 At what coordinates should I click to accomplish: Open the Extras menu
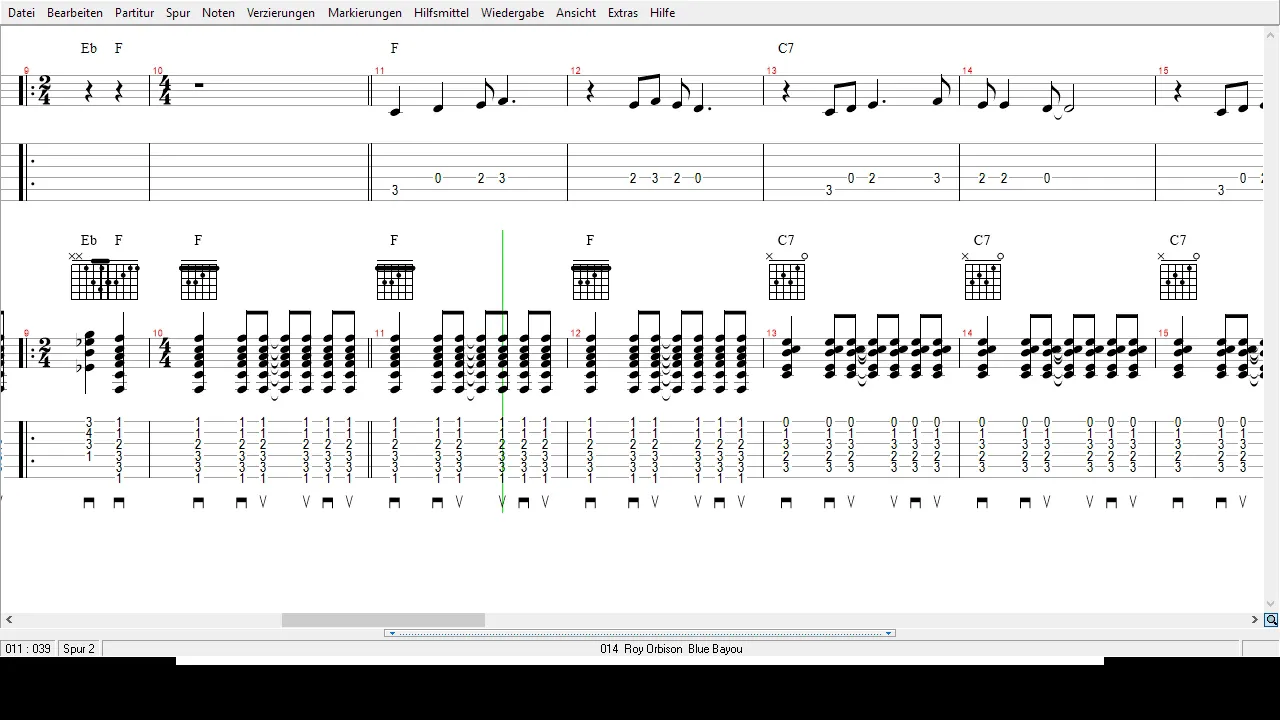click(625, 13)
